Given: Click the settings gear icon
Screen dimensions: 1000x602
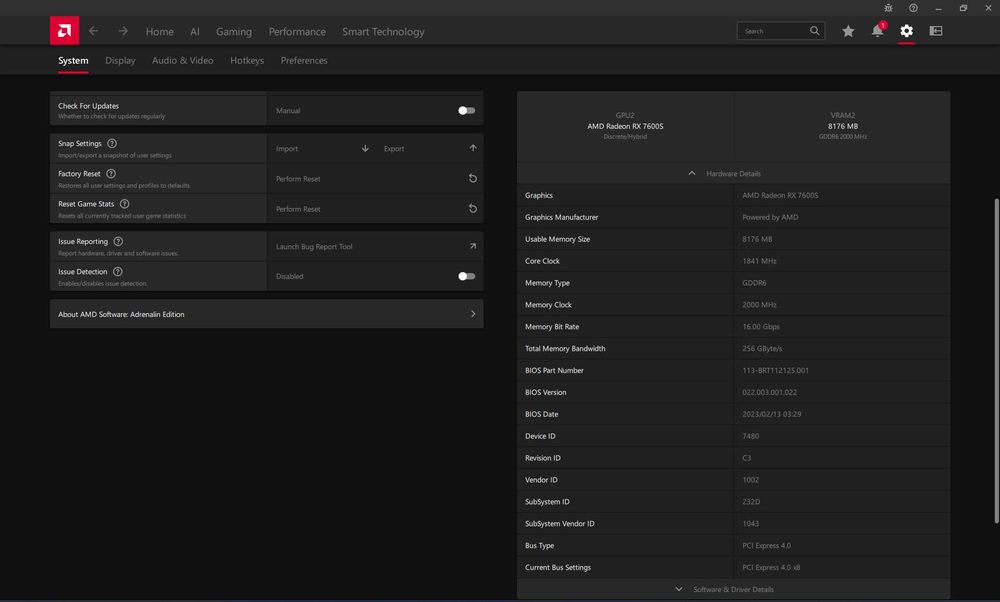Looking at the screenshot, I should (x=906, y=31).
